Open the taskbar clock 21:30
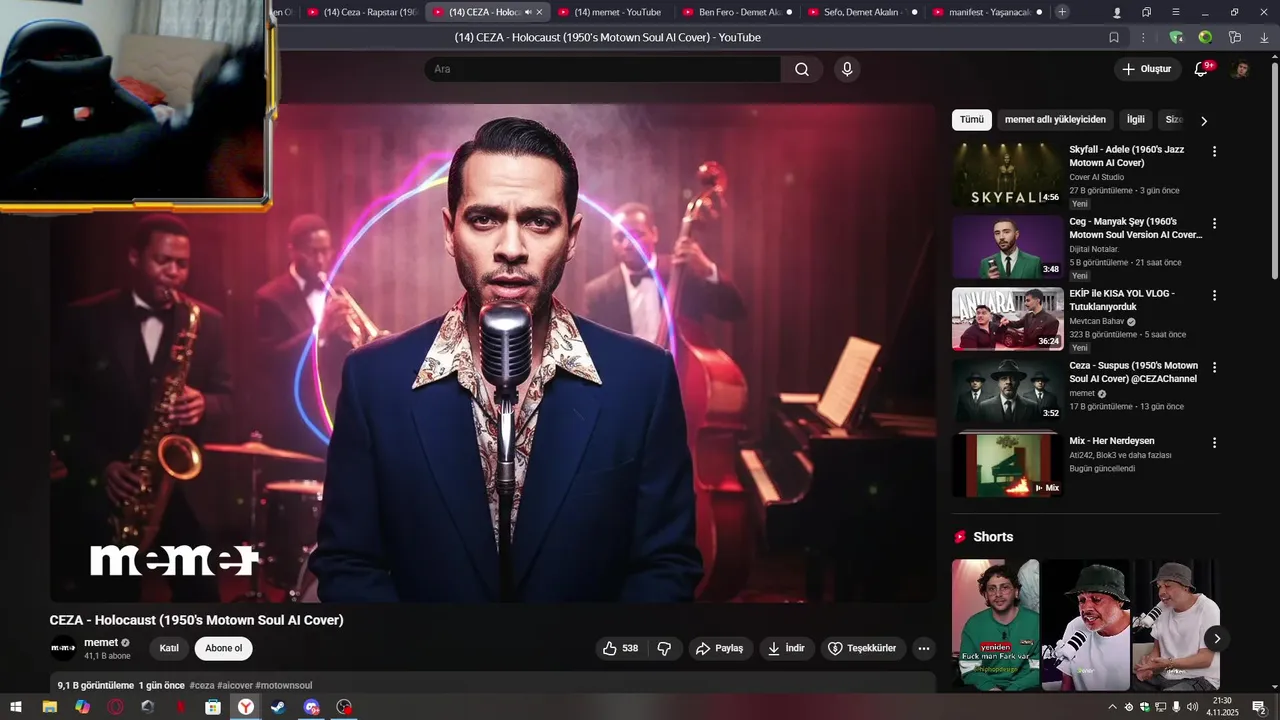1280x720 pixels. pyautogui.click(x=1222, y=707)
